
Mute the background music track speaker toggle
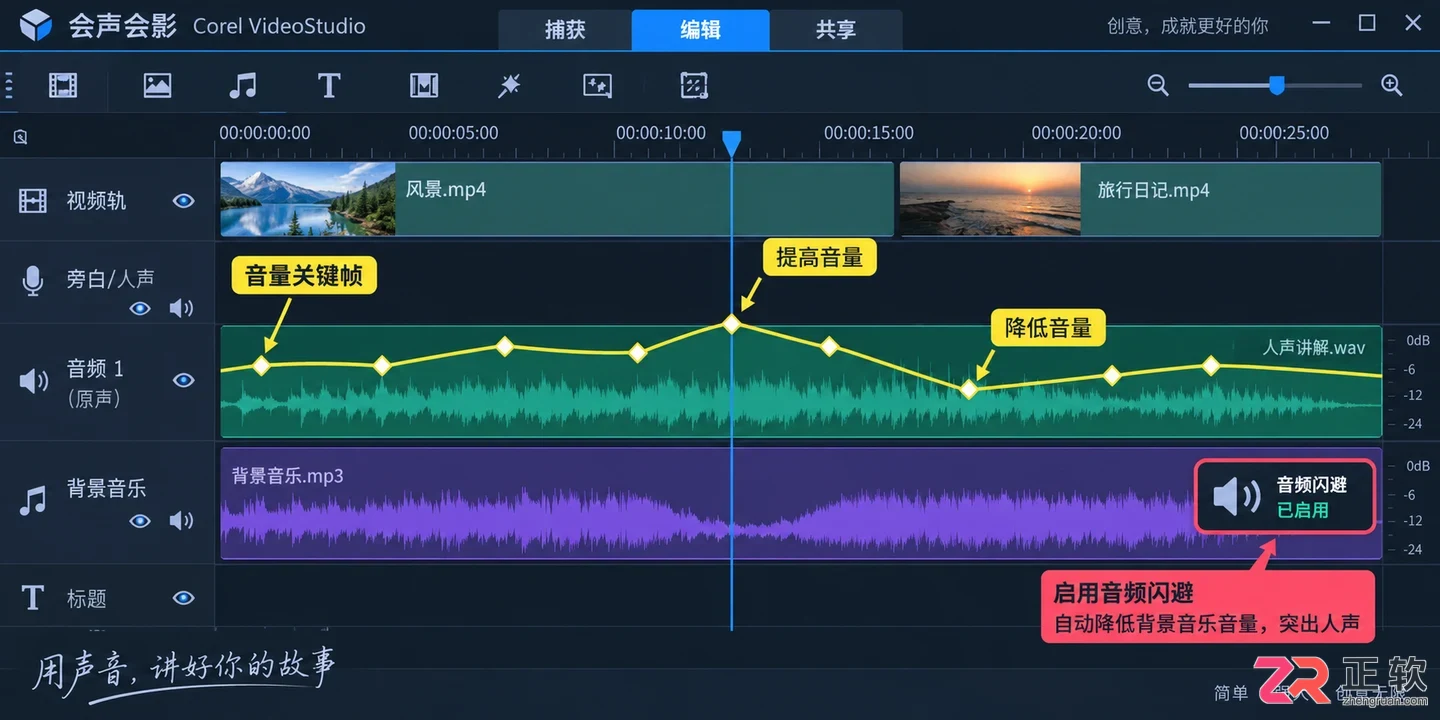click(181, 520)
